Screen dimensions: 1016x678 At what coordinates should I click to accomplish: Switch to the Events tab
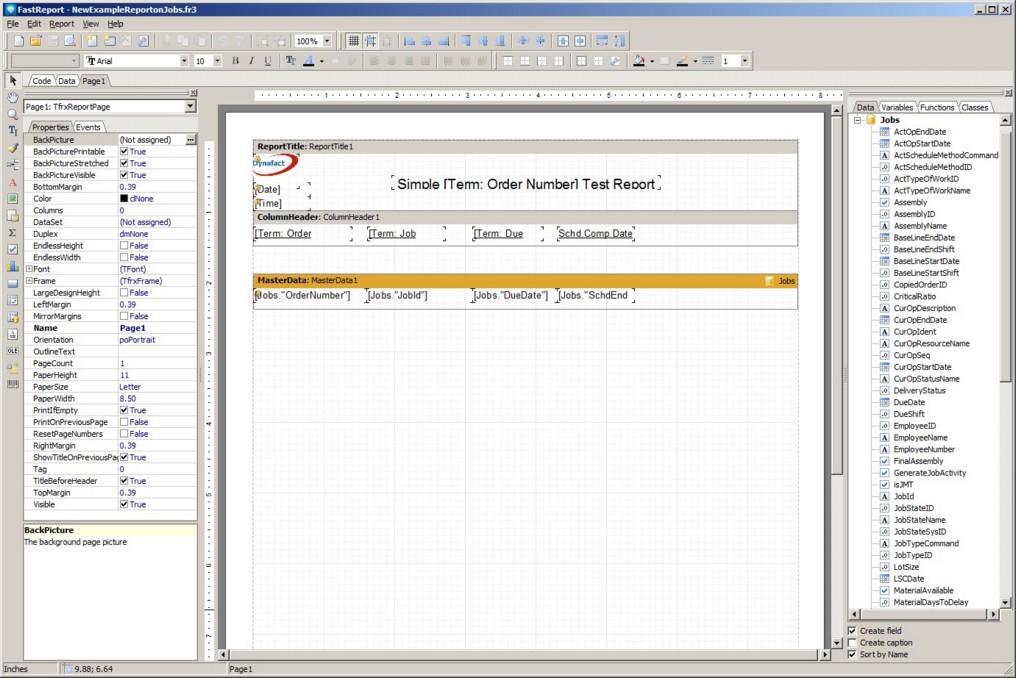pyautogui.click(x=88, y=127)
